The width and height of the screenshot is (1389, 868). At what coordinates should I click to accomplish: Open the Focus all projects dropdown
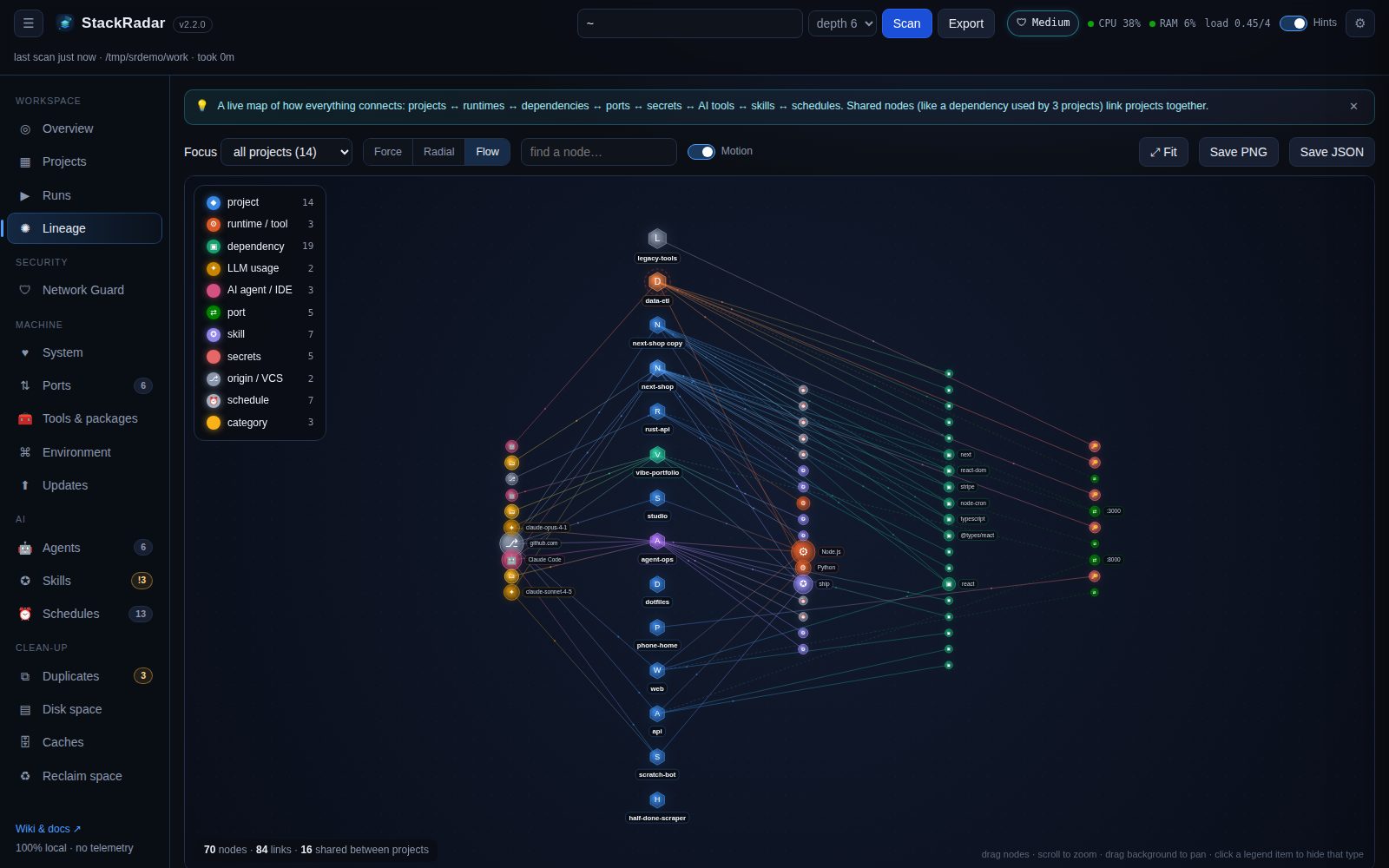pyautogui.click(x=286, y=152)
